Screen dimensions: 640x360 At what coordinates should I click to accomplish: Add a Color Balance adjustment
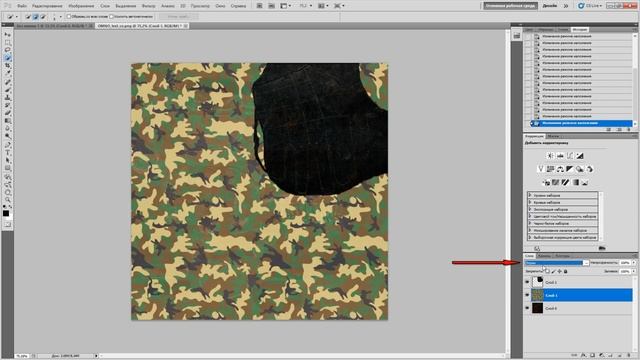click(560, 169)
